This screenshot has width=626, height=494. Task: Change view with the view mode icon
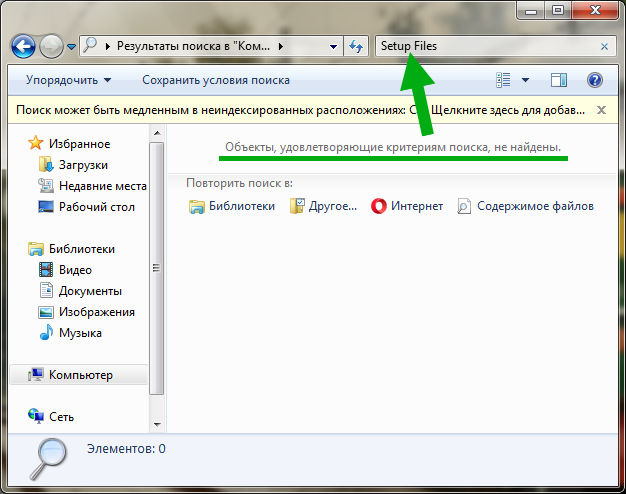coord(503,80)
